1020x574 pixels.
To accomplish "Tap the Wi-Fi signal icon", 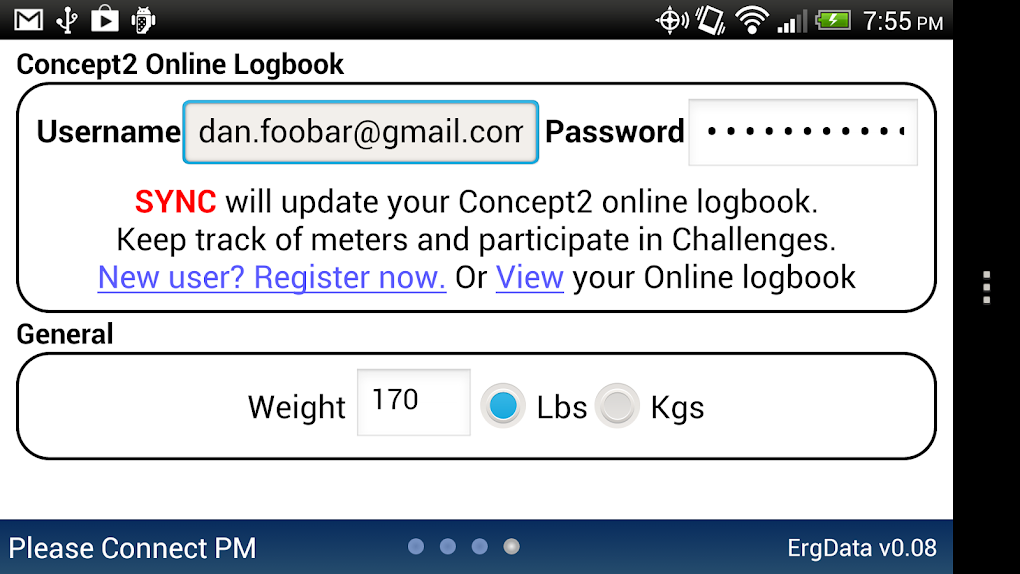I will tap(752, 20).
